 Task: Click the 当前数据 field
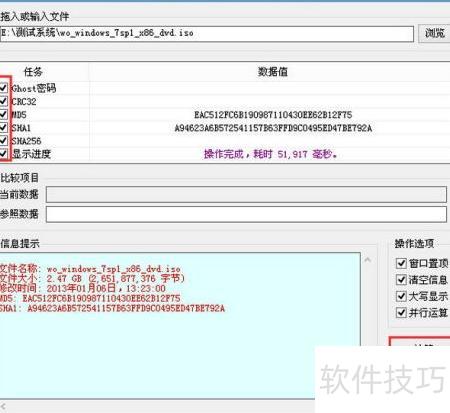click(x=246, y=194)
